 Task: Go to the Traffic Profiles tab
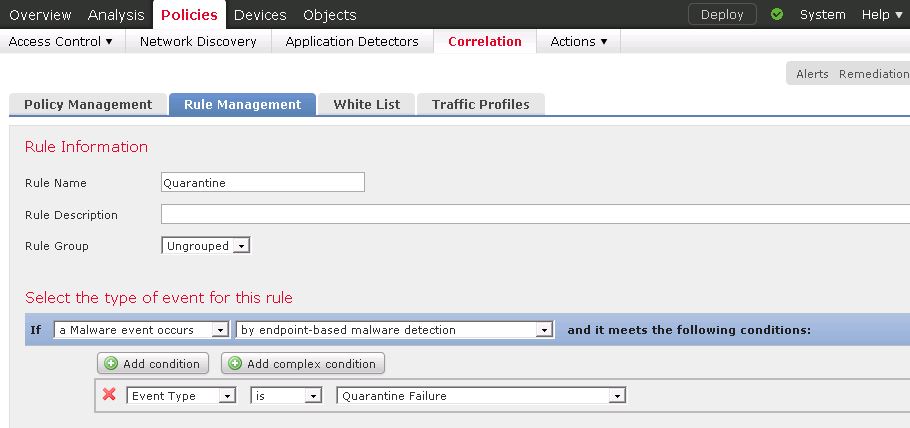(481, 105)
